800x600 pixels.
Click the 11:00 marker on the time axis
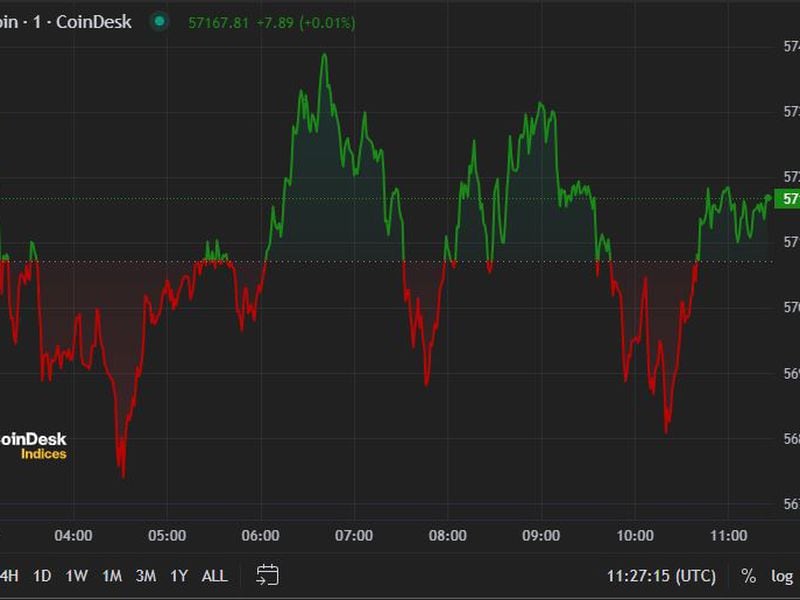pos(728,536)
